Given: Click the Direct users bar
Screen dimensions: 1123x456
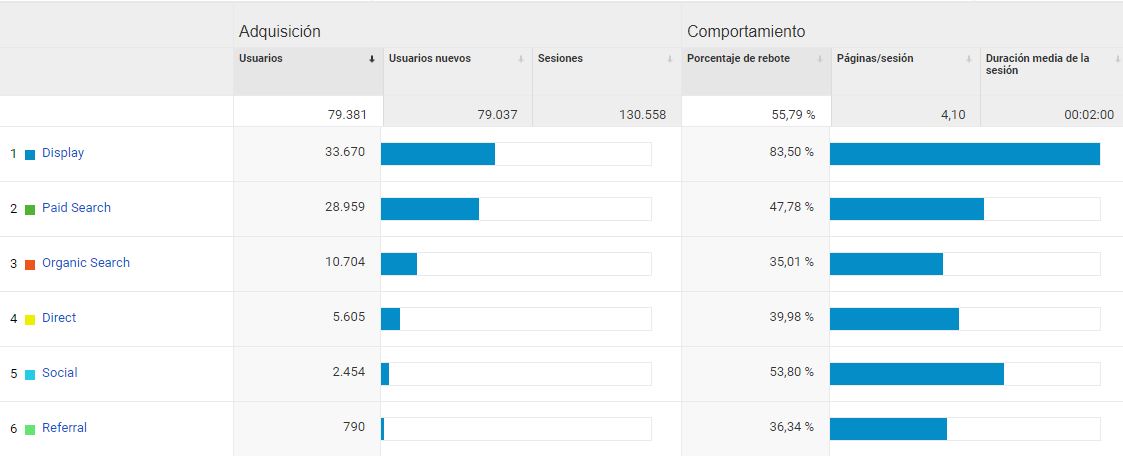Looking at the screenshot, I should click(x=390, y=319).
